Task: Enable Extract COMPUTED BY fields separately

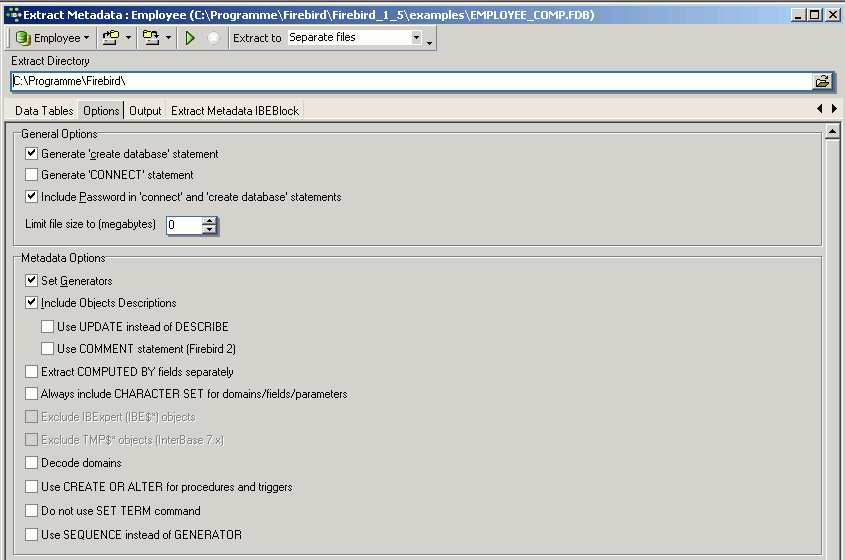Action: (31, 371)
